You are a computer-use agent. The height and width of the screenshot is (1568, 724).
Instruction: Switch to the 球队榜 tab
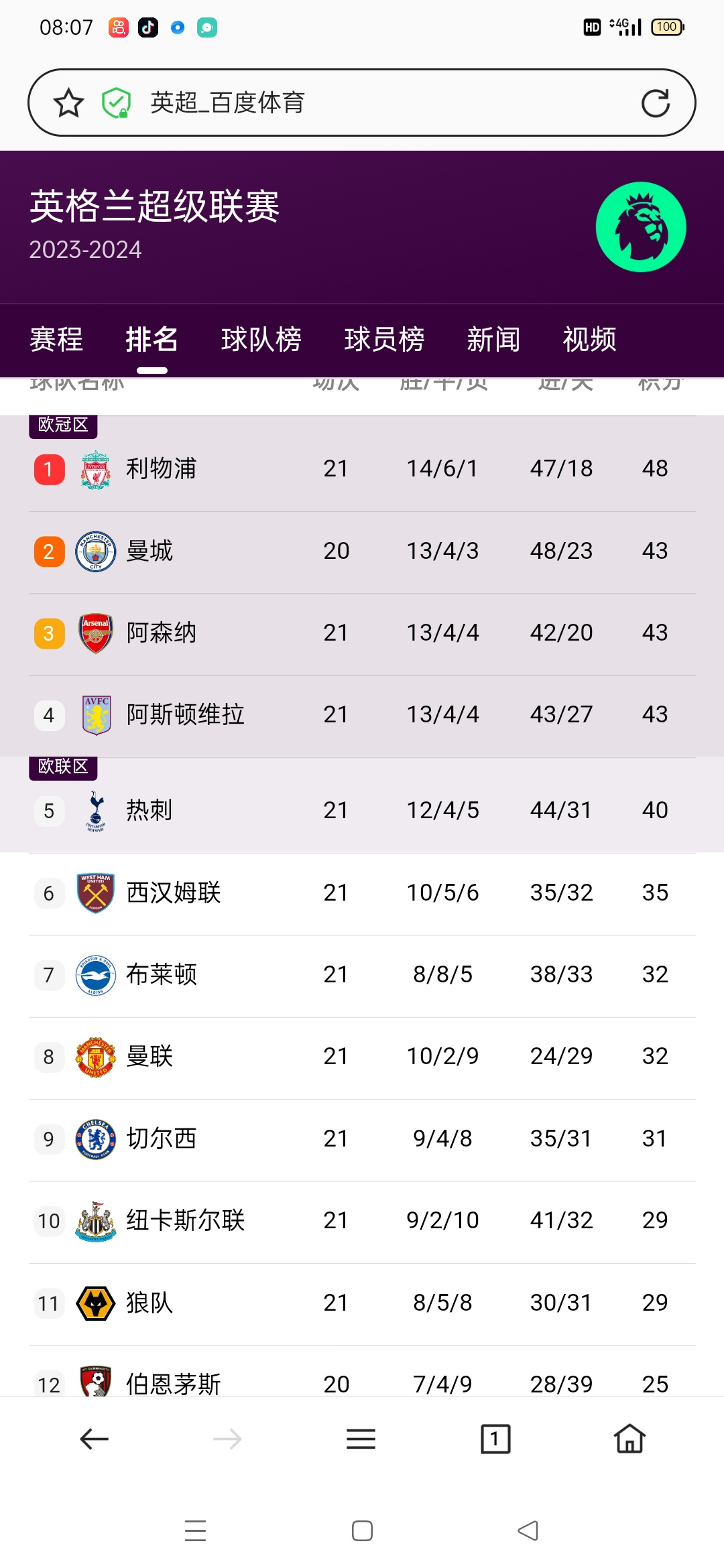(x=261, y=340)
